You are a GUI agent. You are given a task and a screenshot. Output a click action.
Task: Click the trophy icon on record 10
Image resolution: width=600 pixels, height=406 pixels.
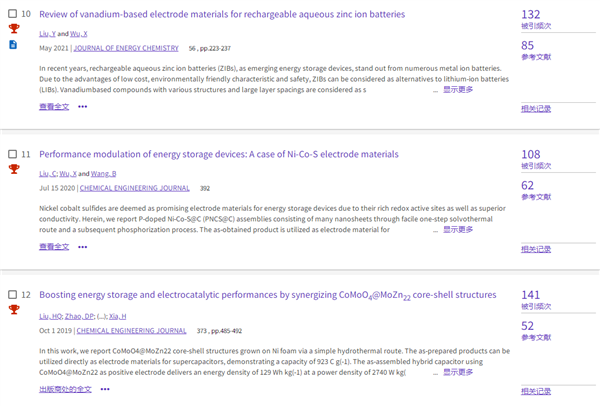(x=13, y=30)
